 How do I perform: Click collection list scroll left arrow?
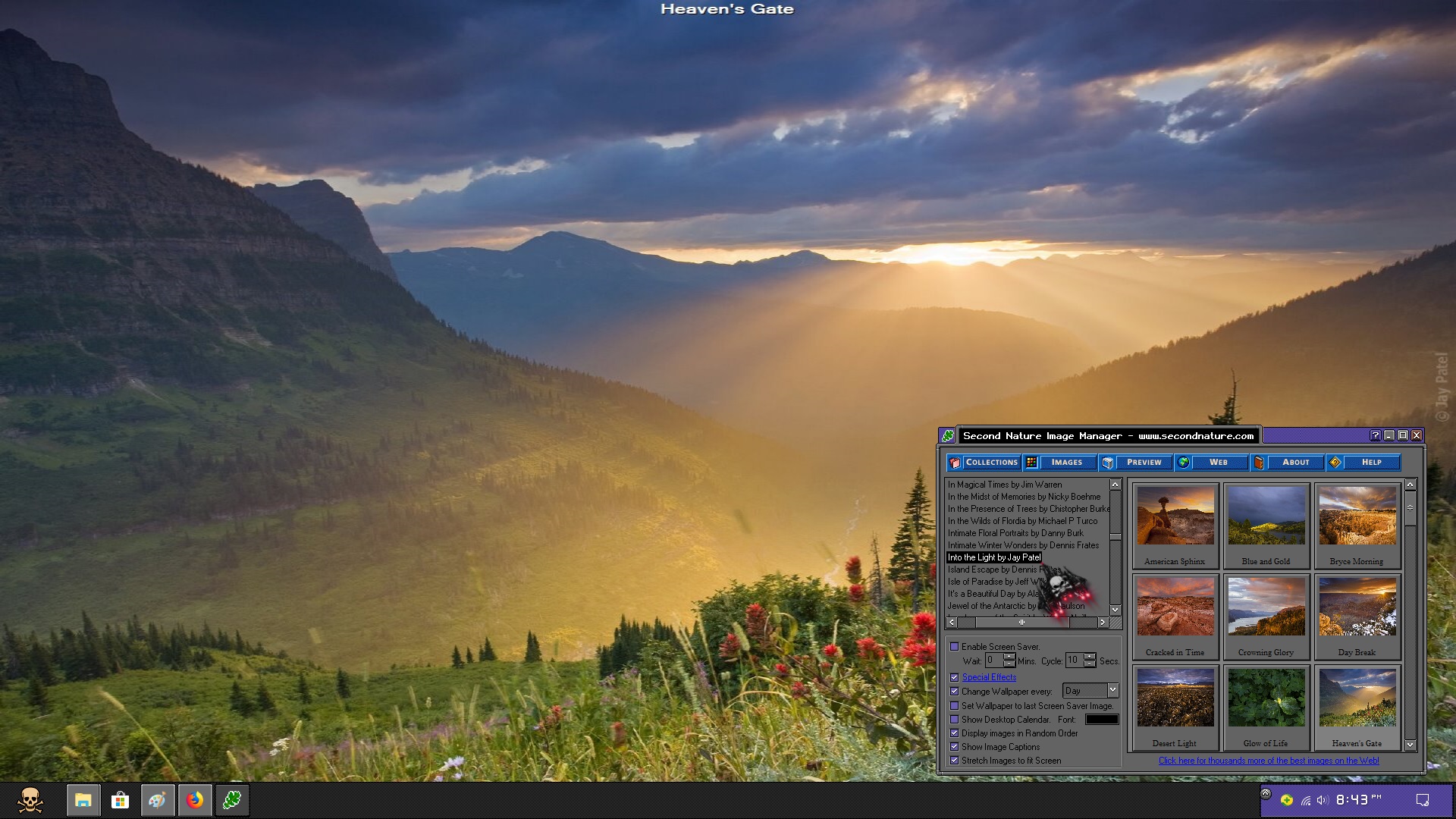[x=951, y=623]
